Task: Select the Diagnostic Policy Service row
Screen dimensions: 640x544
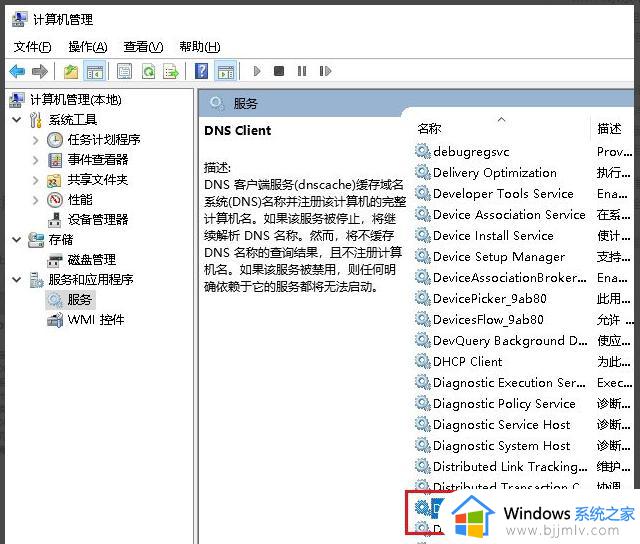Action: pos(523,404)
